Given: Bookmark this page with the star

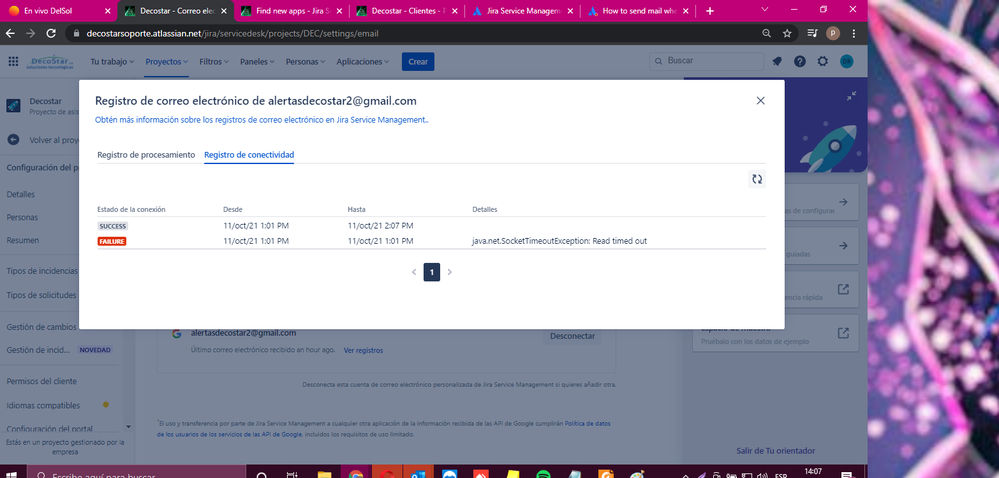Looking at the screenshot, I should tap(787, 33).
